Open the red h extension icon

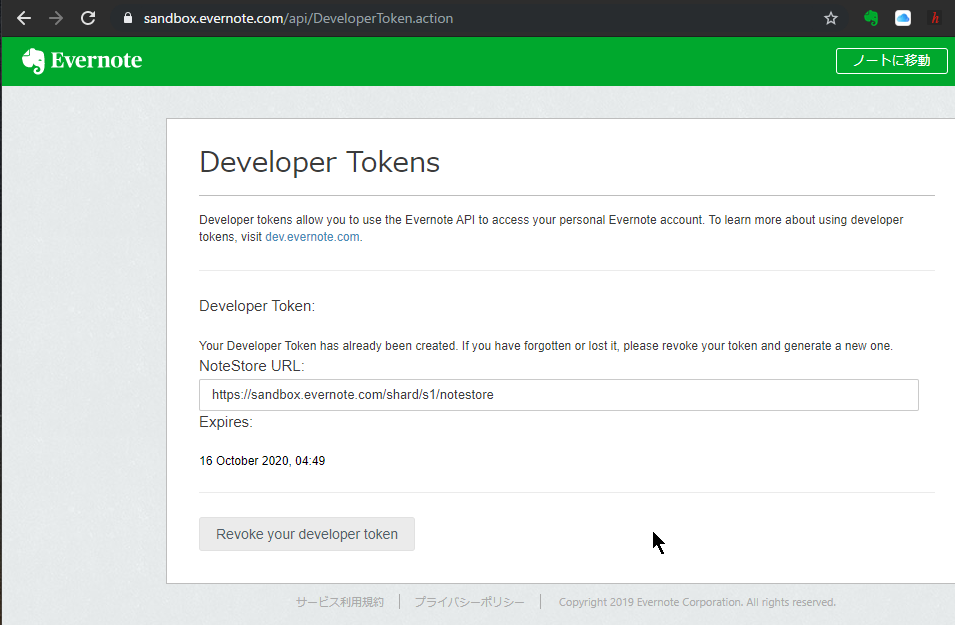(935, 18)
